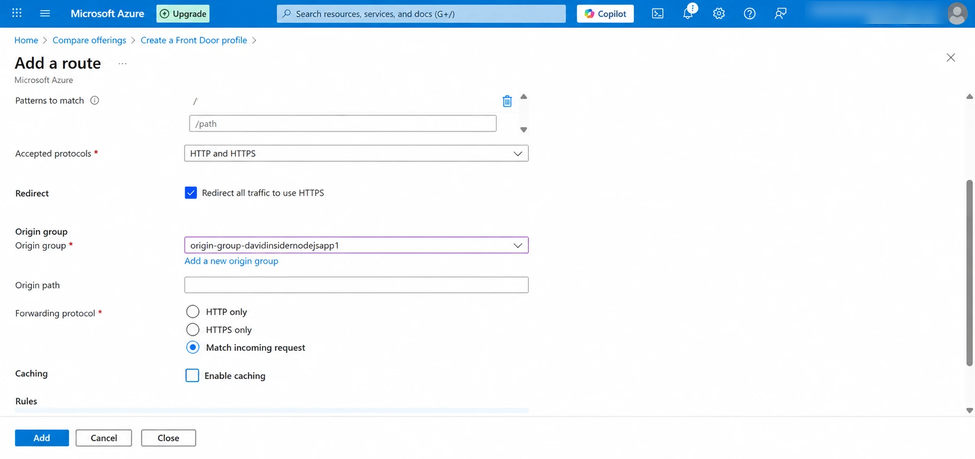Open the account avatar menu
Image resolution: width=975 pixels, height=459 pixels.
pyautogui.click(x=957, y=14)
